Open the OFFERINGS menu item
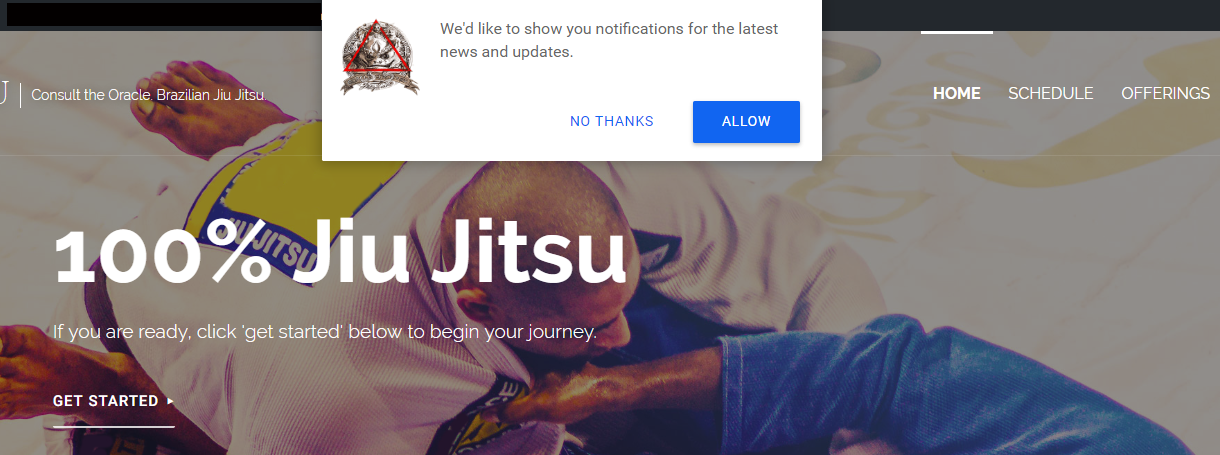 pyautogui.click(x=1166, y=93)
